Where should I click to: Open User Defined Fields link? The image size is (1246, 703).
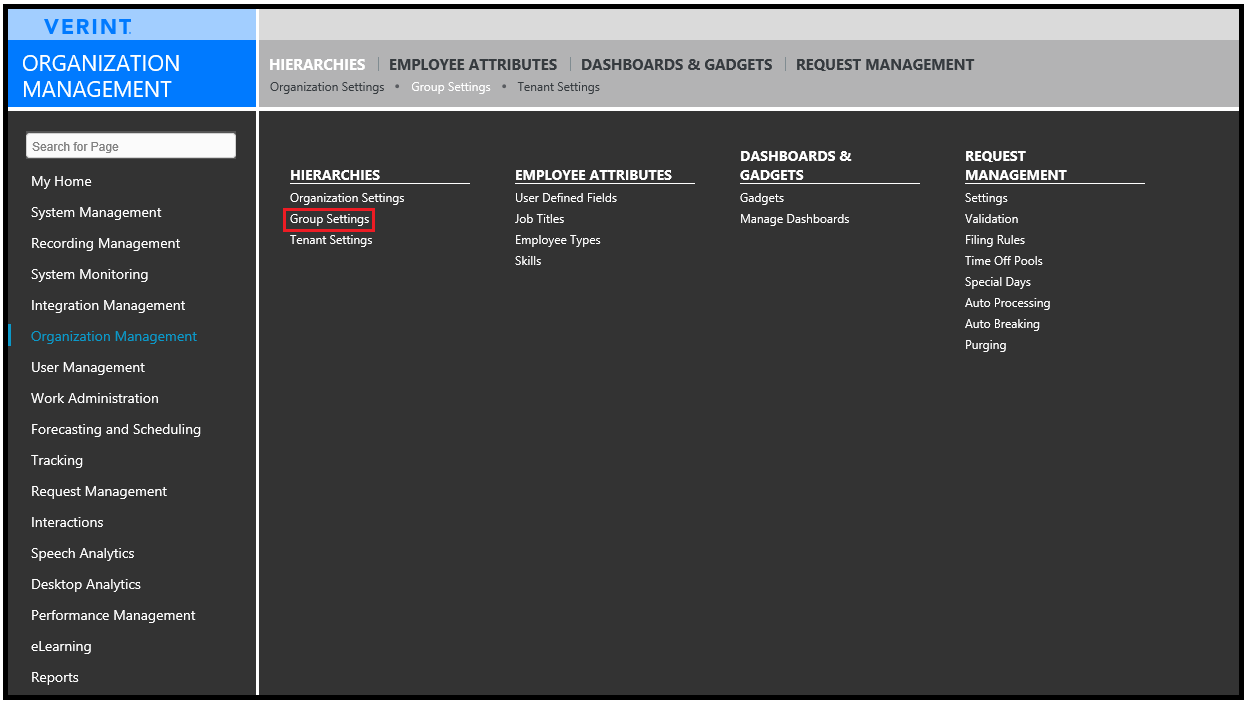[566, 198]
